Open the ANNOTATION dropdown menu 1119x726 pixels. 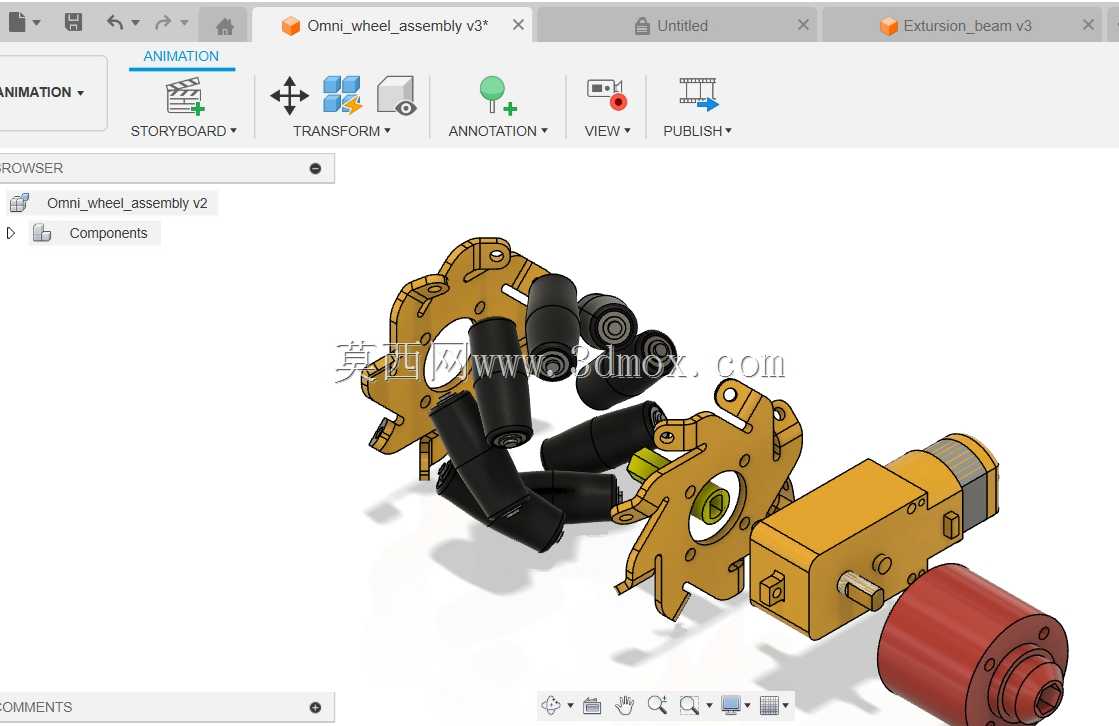tap(498, 131)
